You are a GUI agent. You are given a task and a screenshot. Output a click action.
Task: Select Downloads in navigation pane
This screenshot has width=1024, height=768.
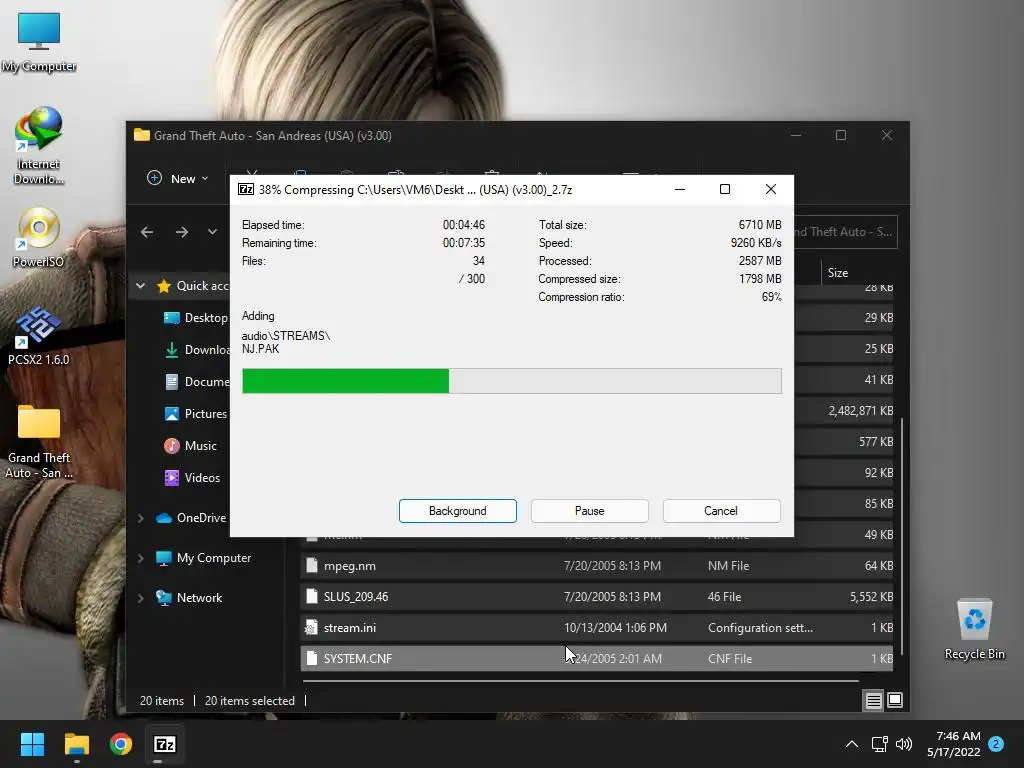(x=196, y=349)
